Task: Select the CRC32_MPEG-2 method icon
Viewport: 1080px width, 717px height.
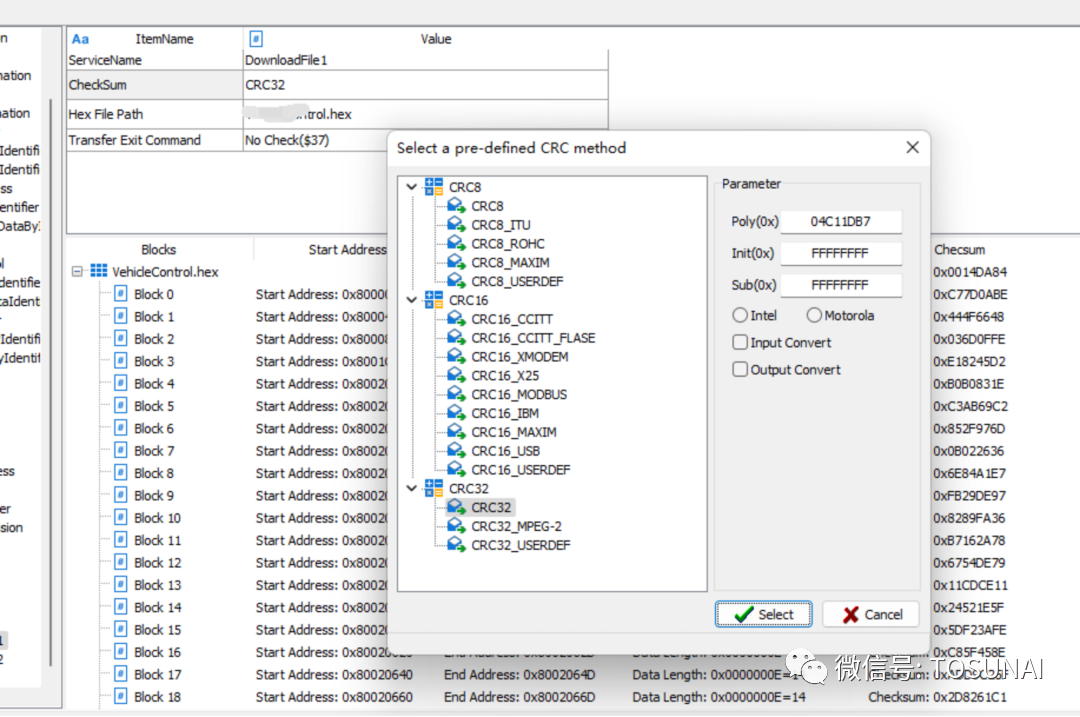Action: coord(455,526)
